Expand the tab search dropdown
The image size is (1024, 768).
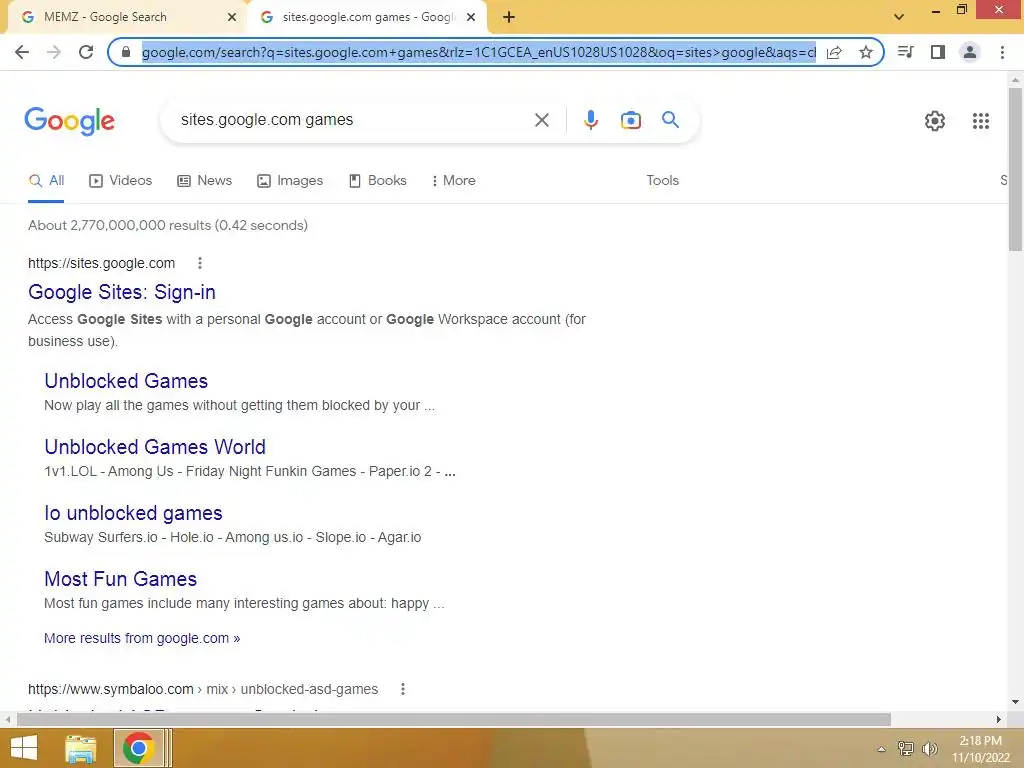click(x=899, y=17)
